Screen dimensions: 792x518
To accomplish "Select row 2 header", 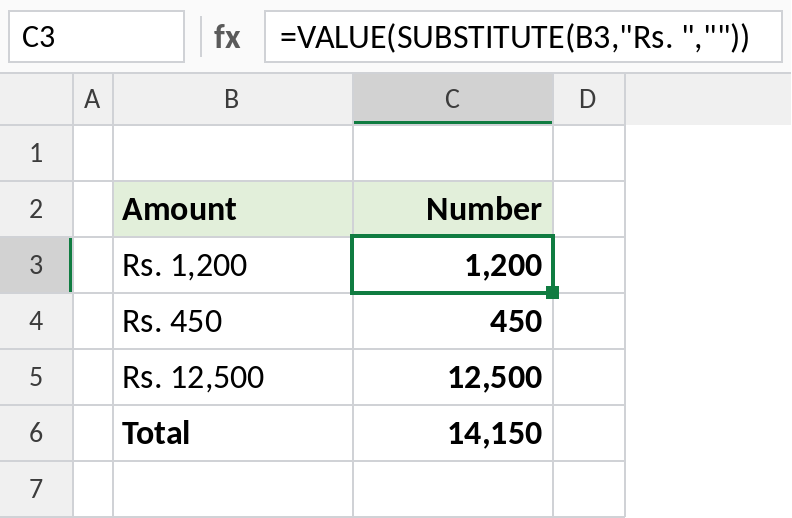I will click(x=36, y=209).
